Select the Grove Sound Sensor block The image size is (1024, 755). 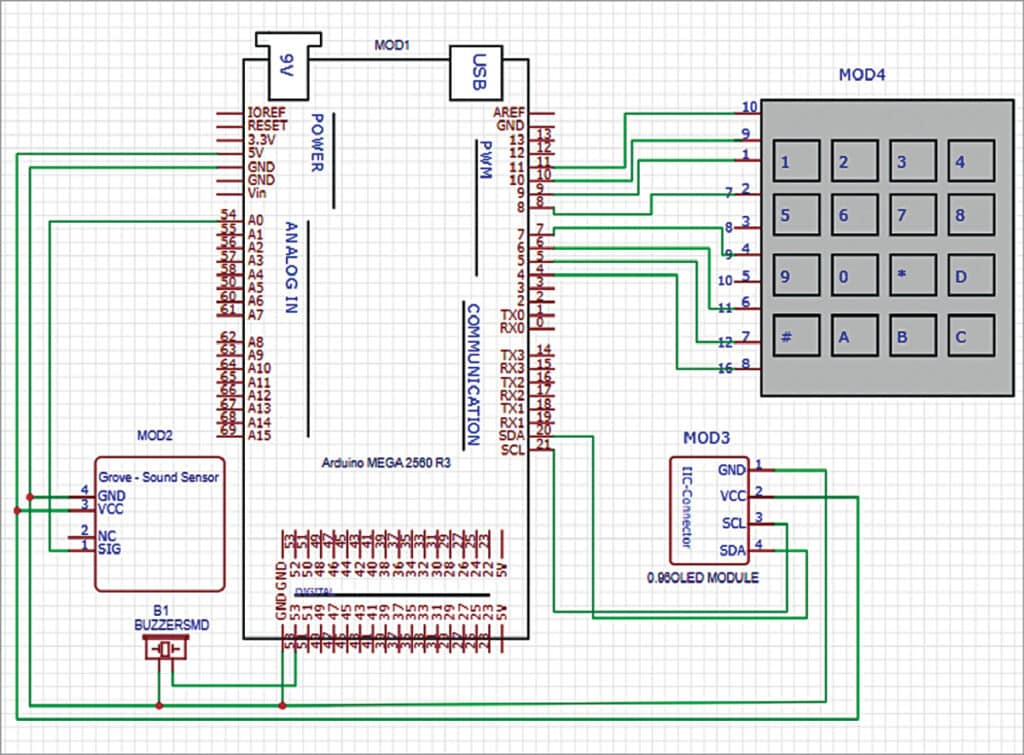159,524
